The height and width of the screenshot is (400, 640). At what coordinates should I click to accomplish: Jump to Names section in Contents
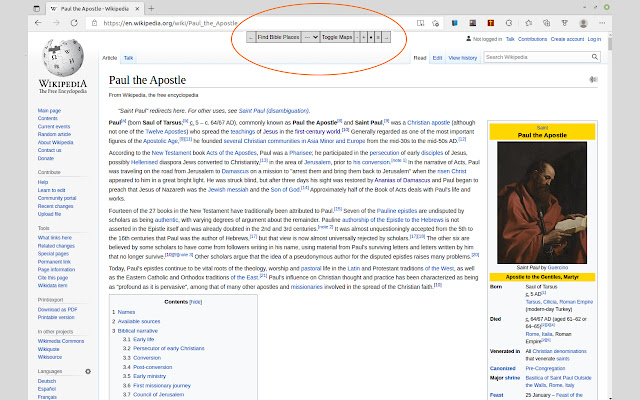(x=126, y=312)
